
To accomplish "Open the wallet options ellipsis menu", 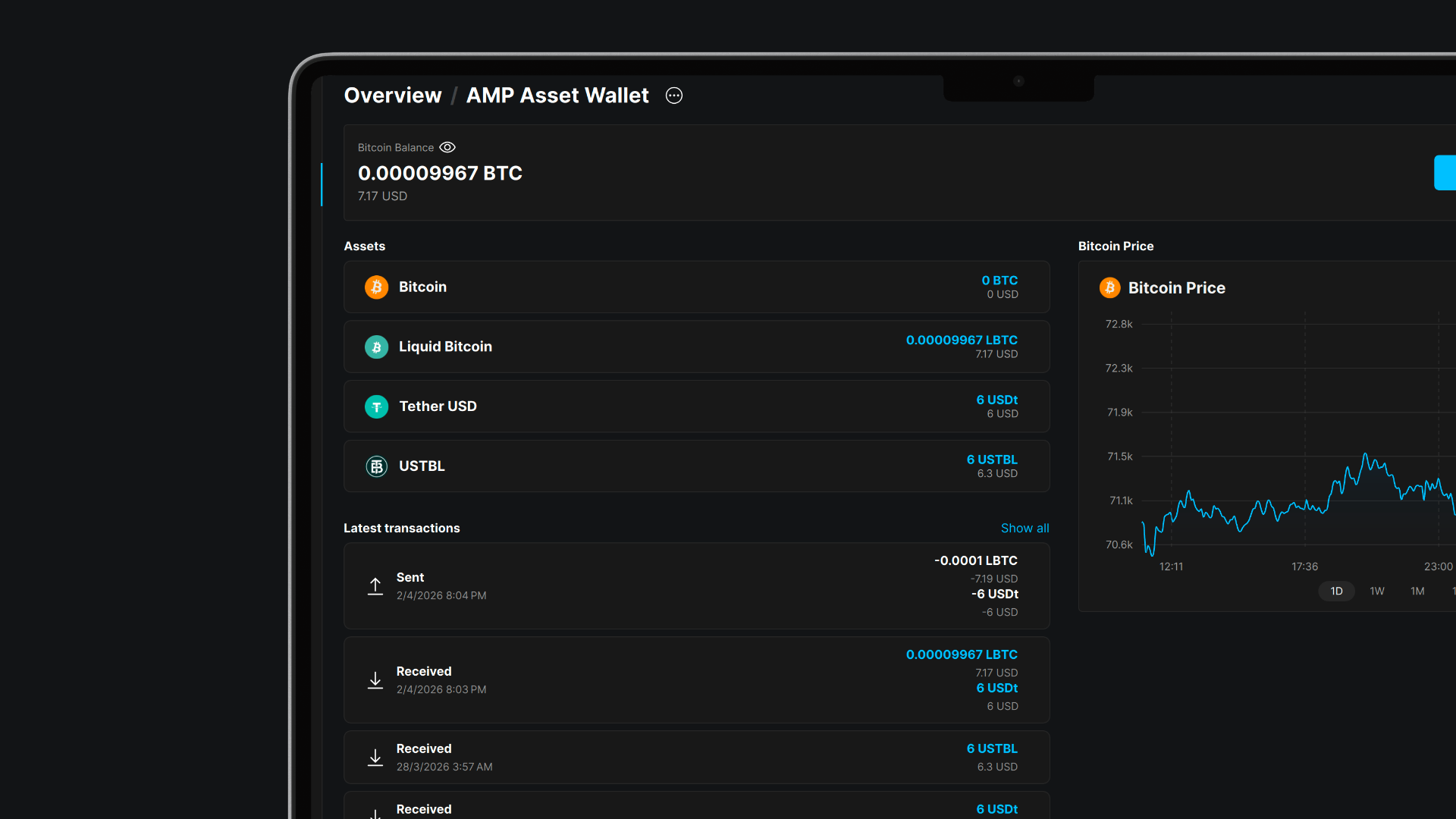I will pos(673,96).
